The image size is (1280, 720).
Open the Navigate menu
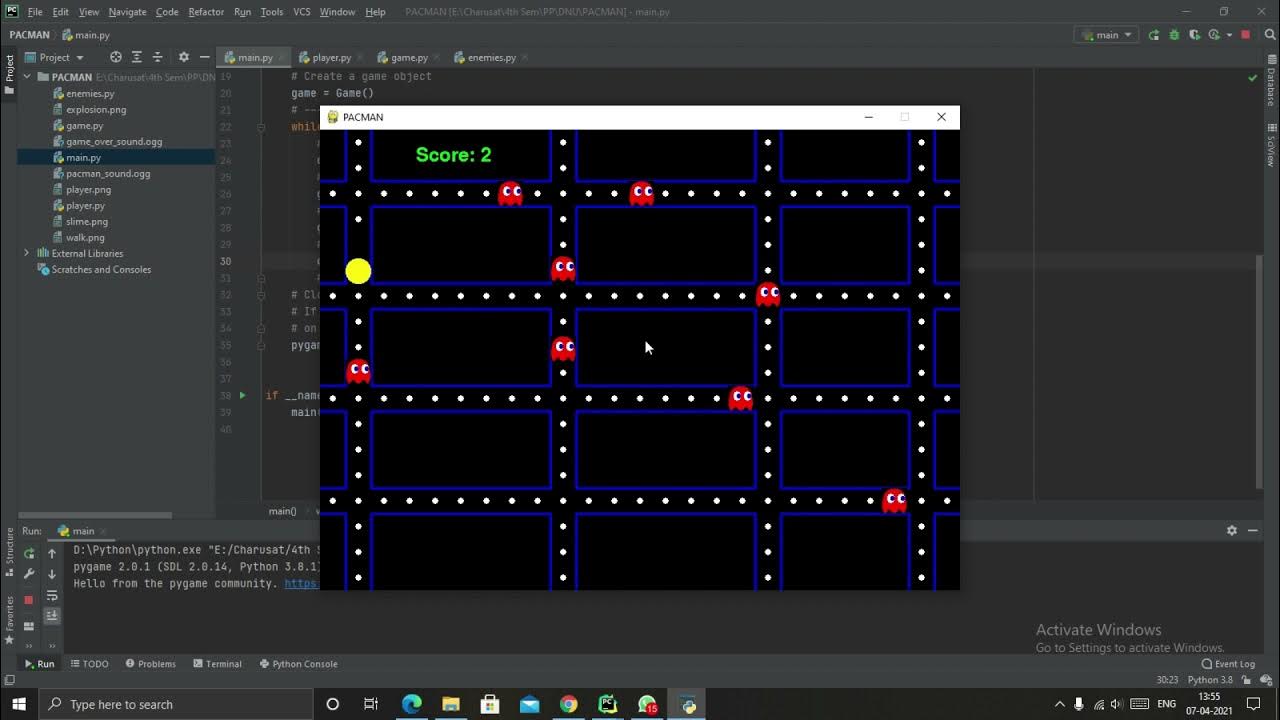click(x=127, y=12)
